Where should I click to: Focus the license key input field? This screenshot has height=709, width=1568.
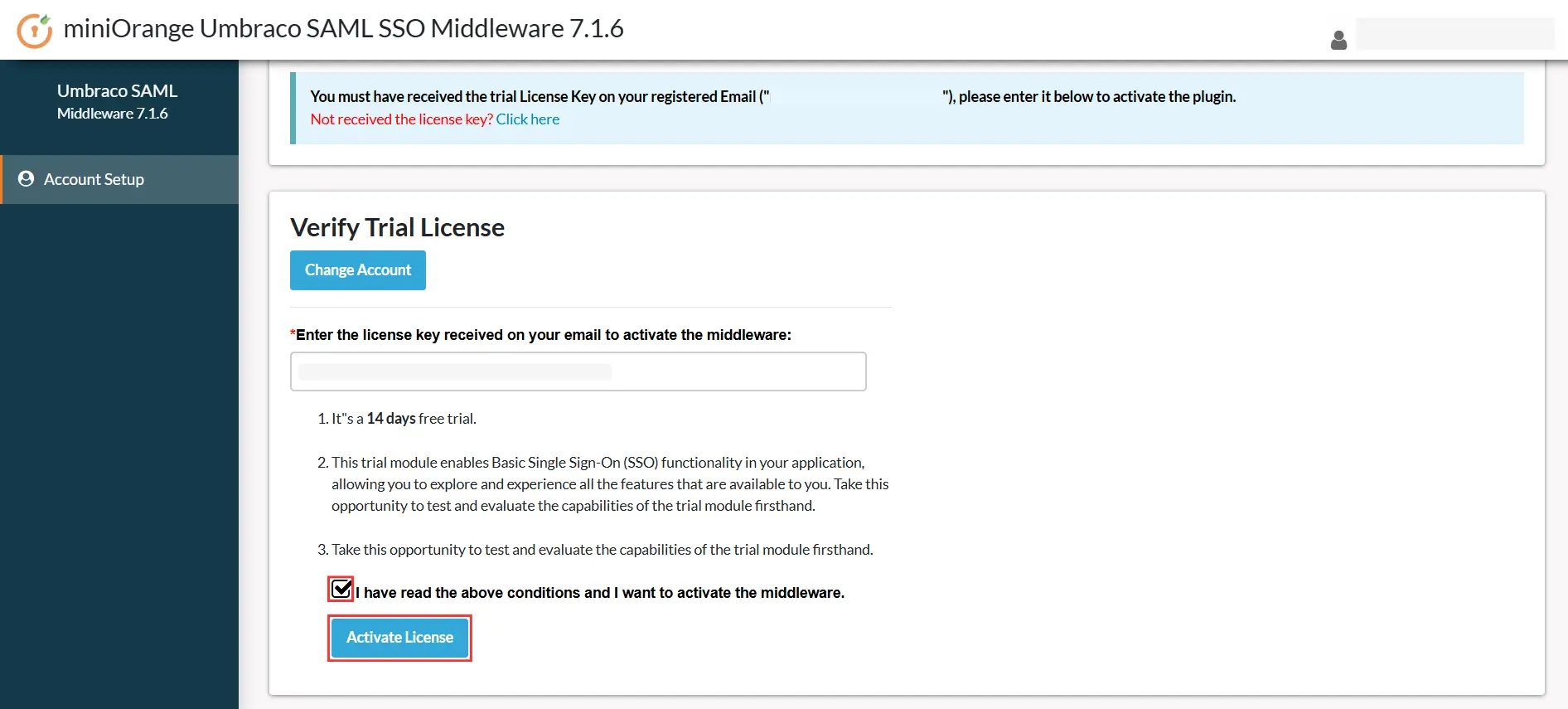(578, 371)
